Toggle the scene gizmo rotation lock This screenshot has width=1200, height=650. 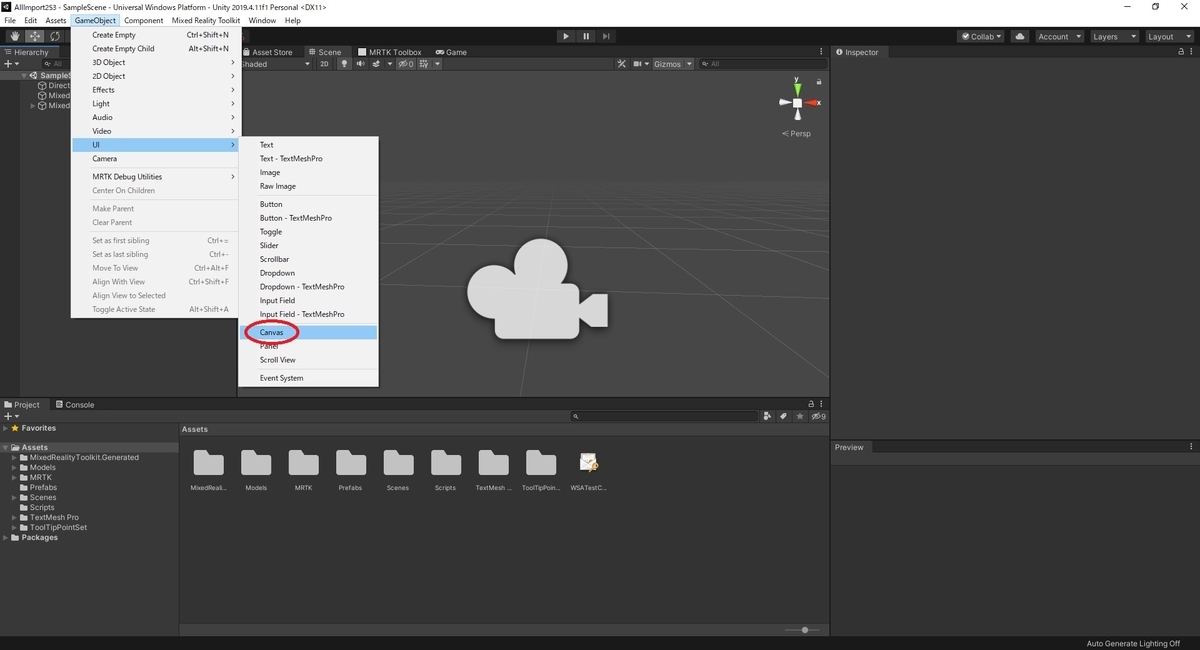point(820,81)
